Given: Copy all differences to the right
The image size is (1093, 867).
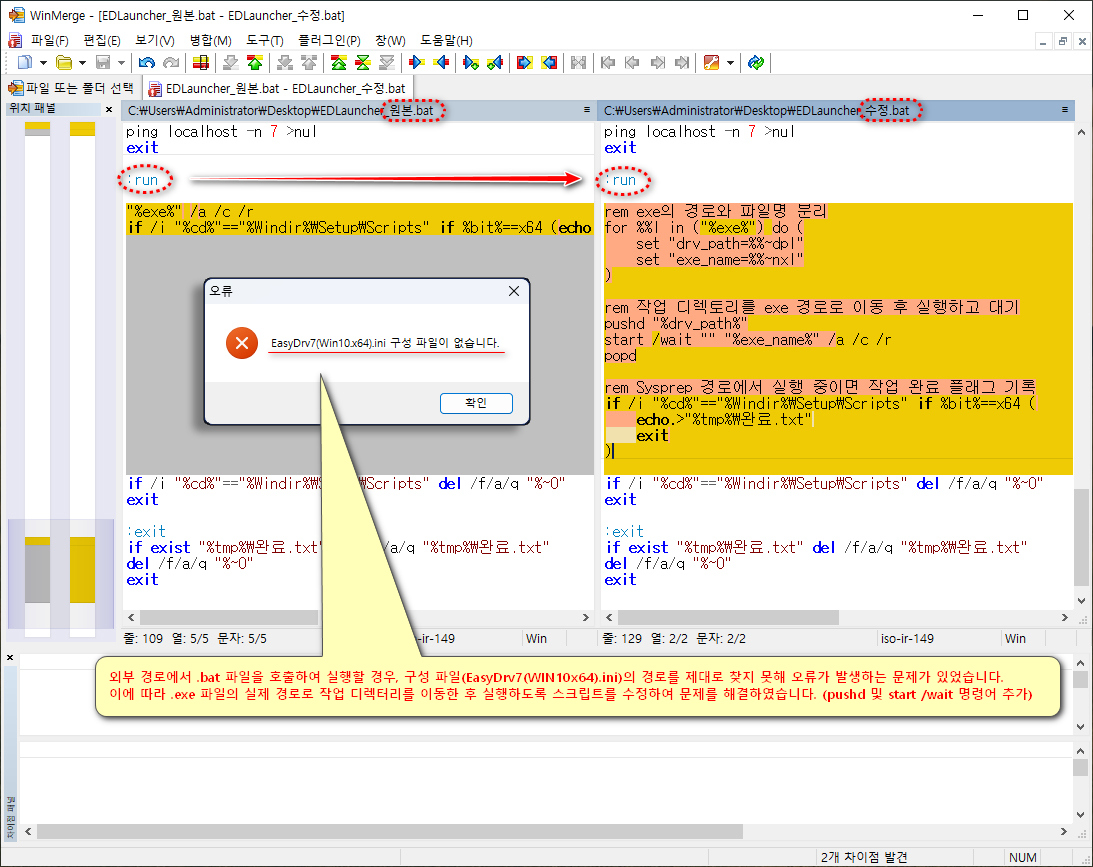Looking at the screenshot, I should [525, 63].
